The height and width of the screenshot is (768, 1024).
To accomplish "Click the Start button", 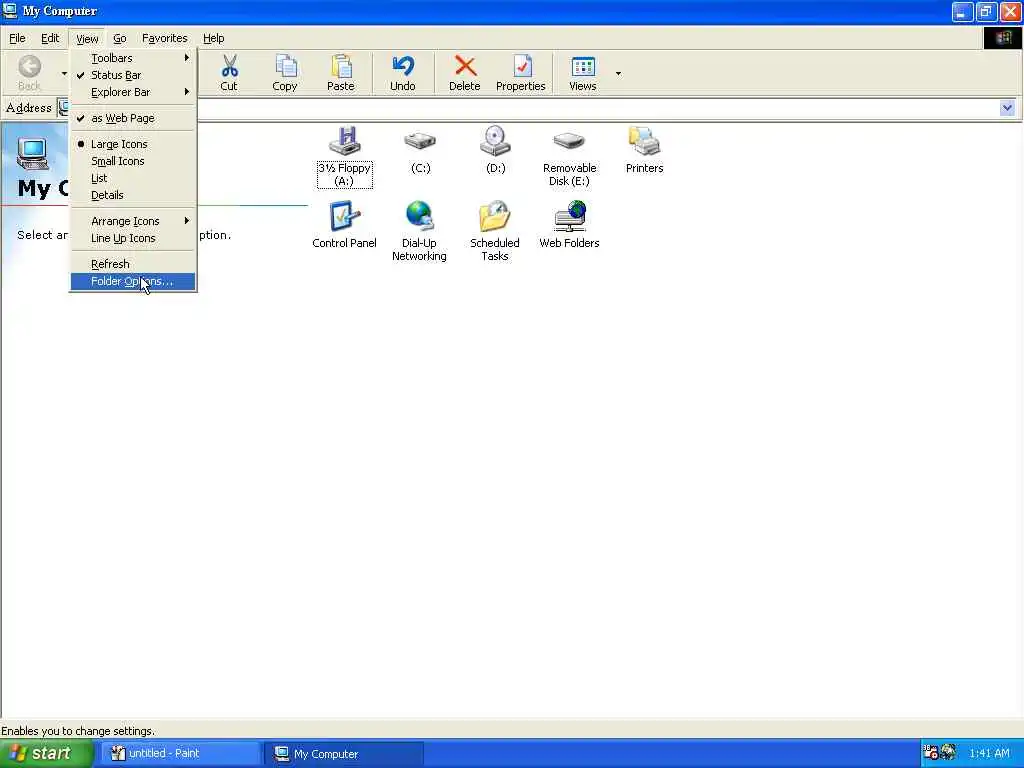I will point(46,753).
